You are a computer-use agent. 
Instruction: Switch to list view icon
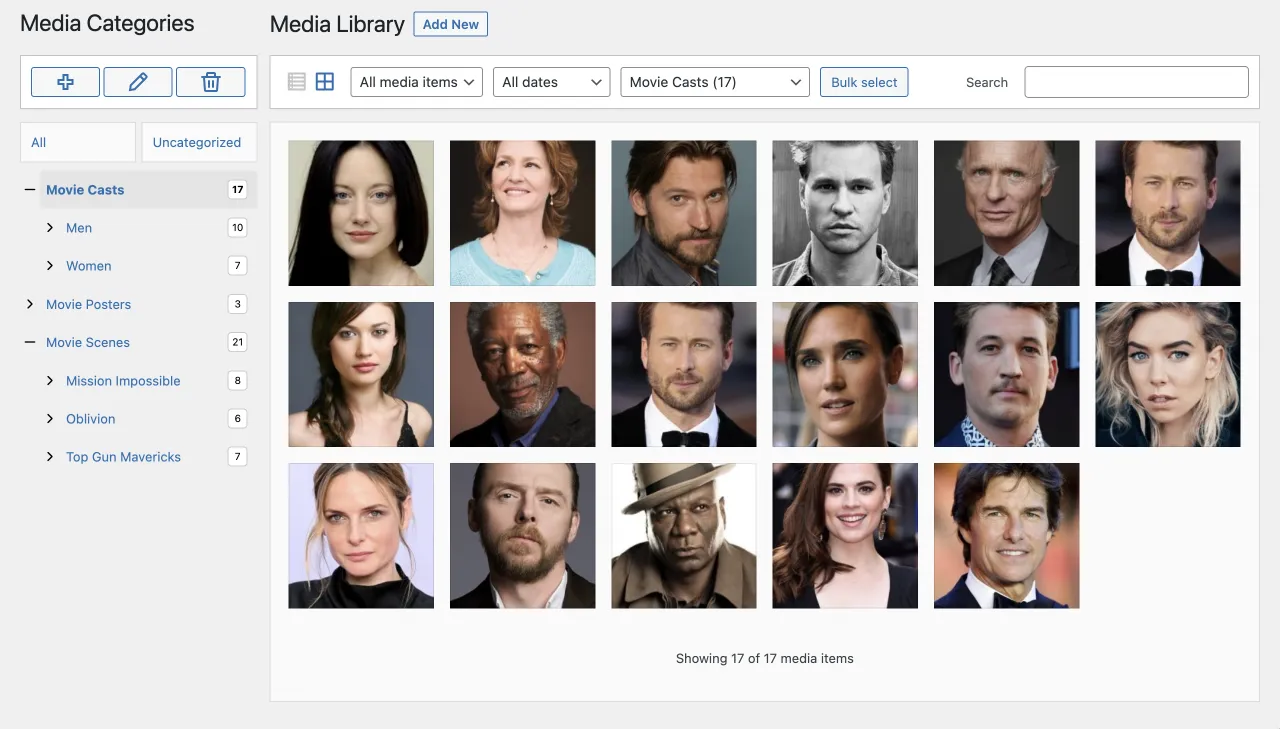pyautogui.click(x=296, y=82)
